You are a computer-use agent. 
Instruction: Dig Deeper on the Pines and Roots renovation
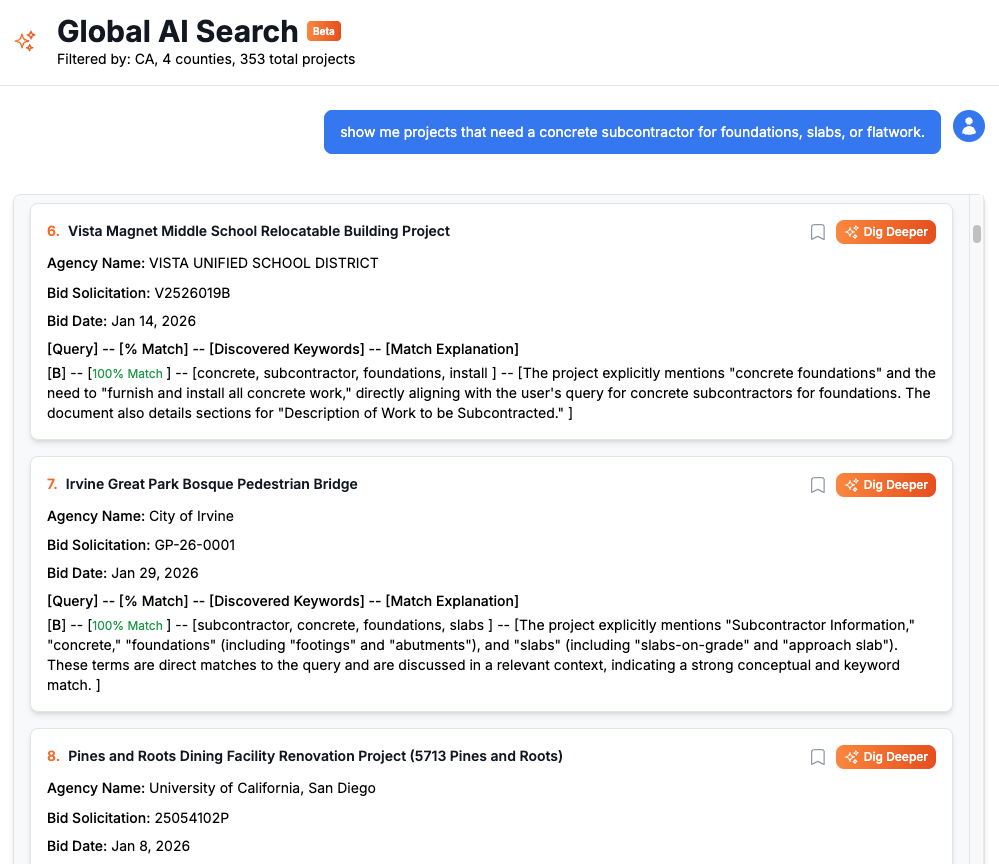(x=886, y=757)
